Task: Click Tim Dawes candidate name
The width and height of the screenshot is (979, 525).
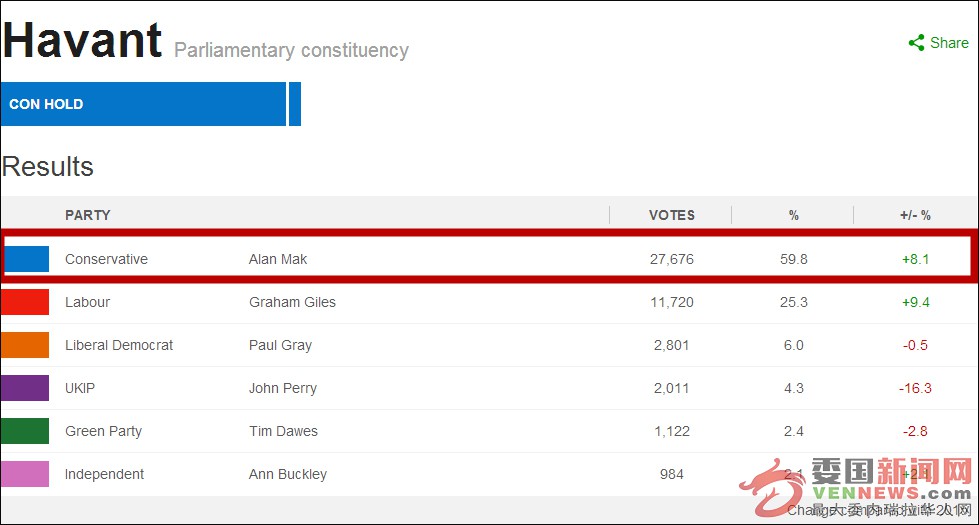Action: point(283,431)
